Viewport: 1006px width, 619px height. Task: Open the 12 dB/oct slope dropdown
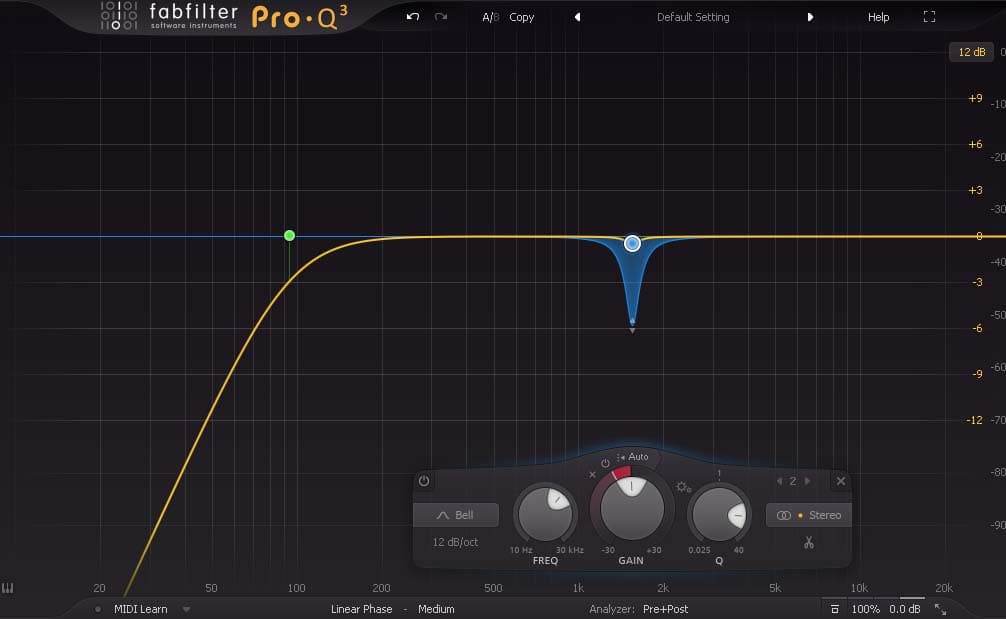(457, 541)
